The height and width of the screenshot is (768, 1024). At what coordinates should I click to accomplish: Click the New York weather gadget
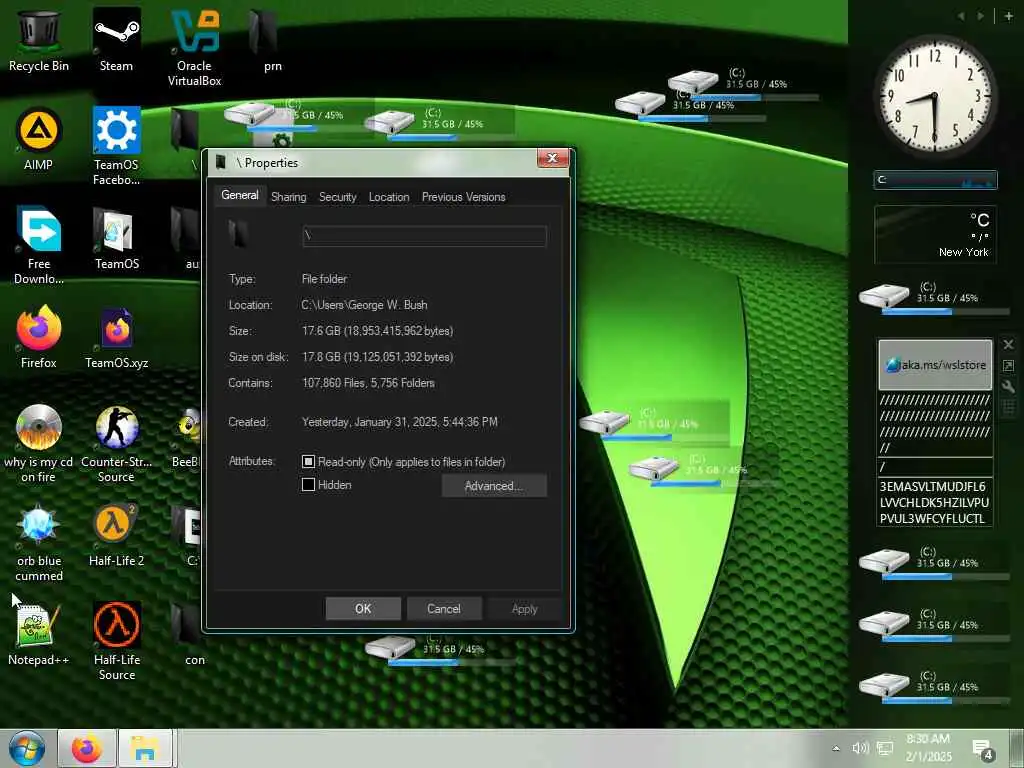[935, 234]
